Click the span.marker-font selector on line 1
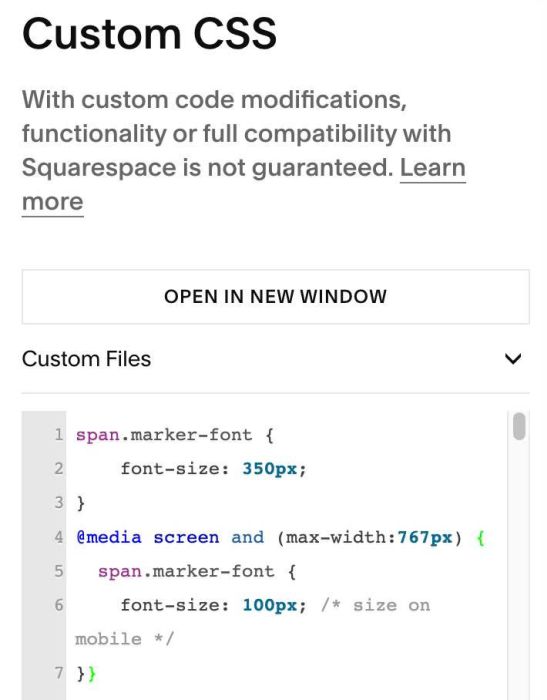 pyautogui.click(x=164, y=435)
